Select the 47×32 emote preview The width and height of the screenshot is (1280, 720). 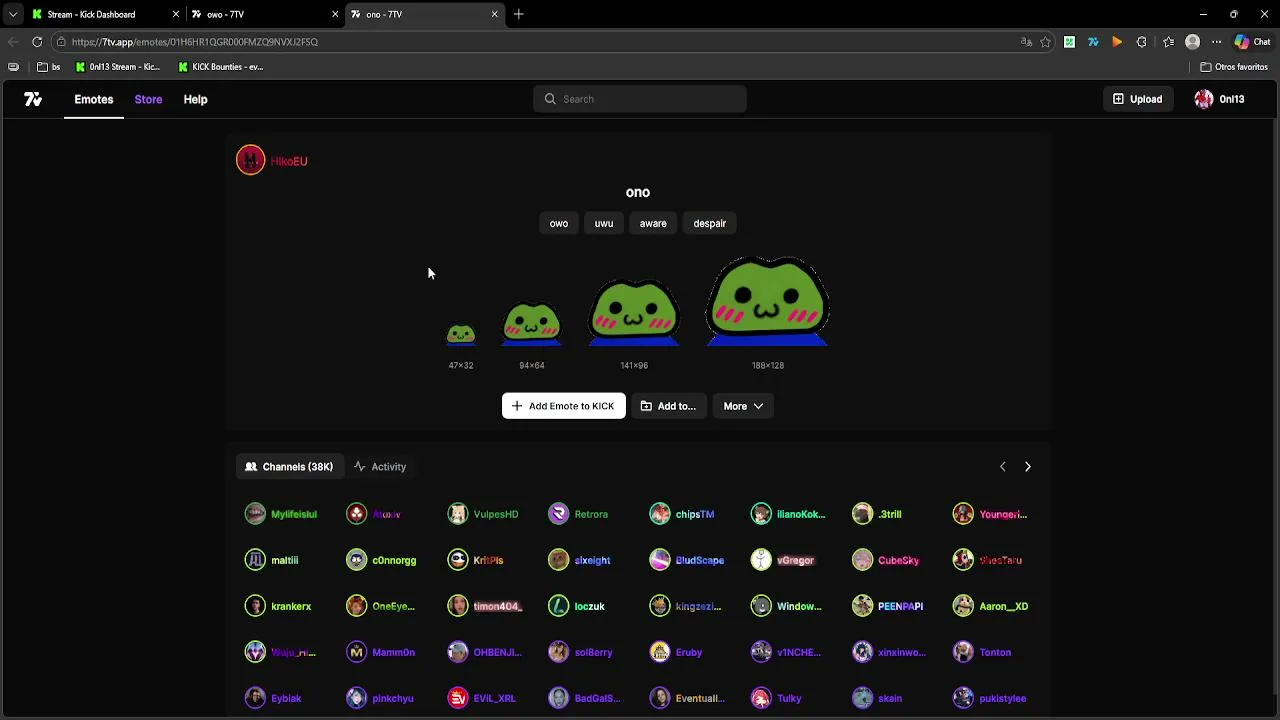[461, 334]
